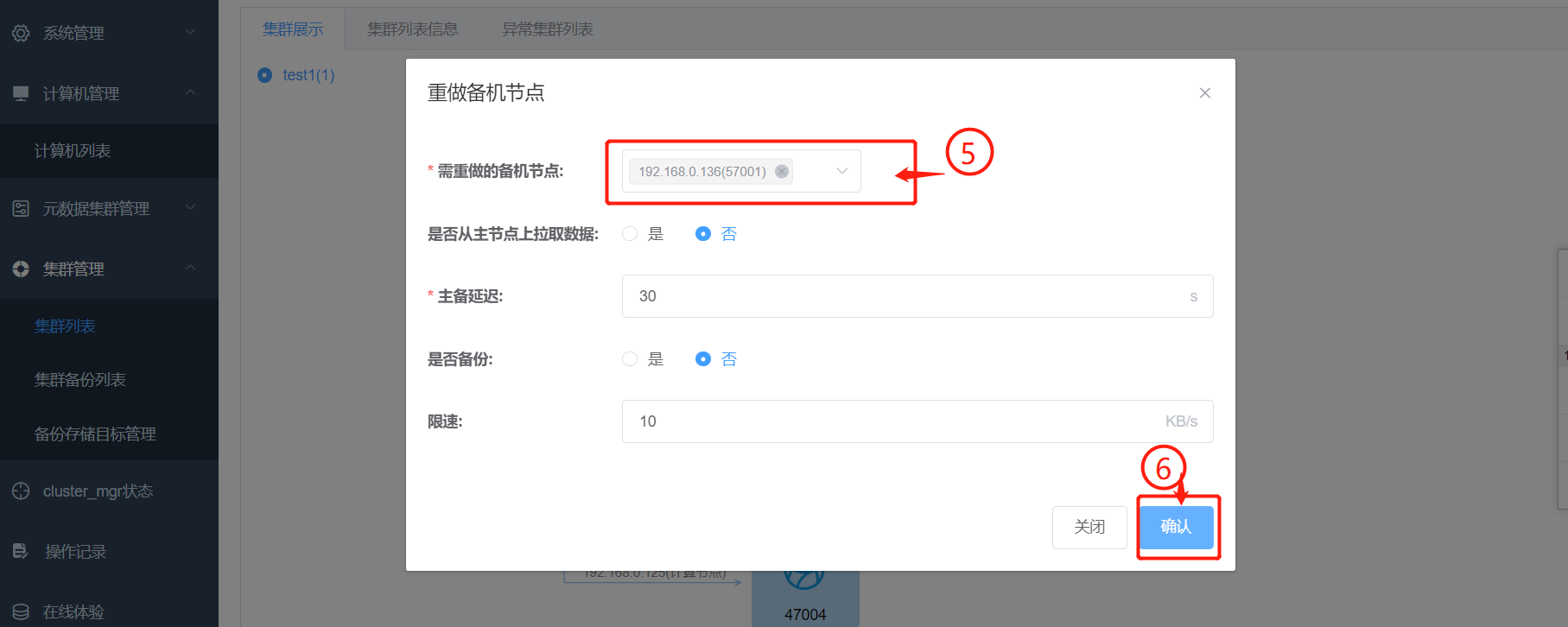Viewport: 1568px width, 627px height.
Task: Select 否 for 是否从主节点上拉取数据
Action: pyautogui.click(x=703, y=234)
